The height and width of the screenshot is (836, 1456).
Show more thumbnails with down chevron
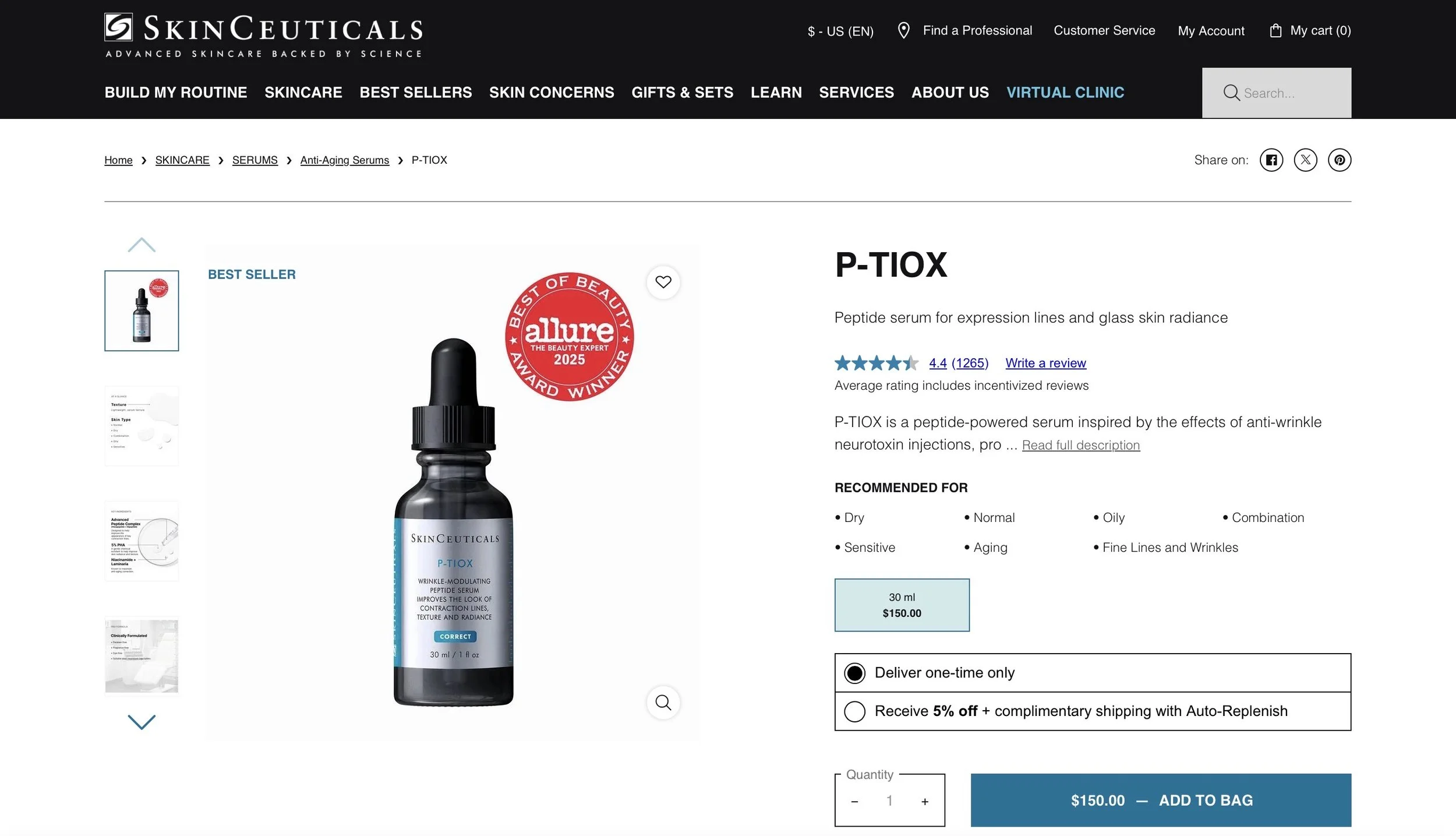click(142, 722)
